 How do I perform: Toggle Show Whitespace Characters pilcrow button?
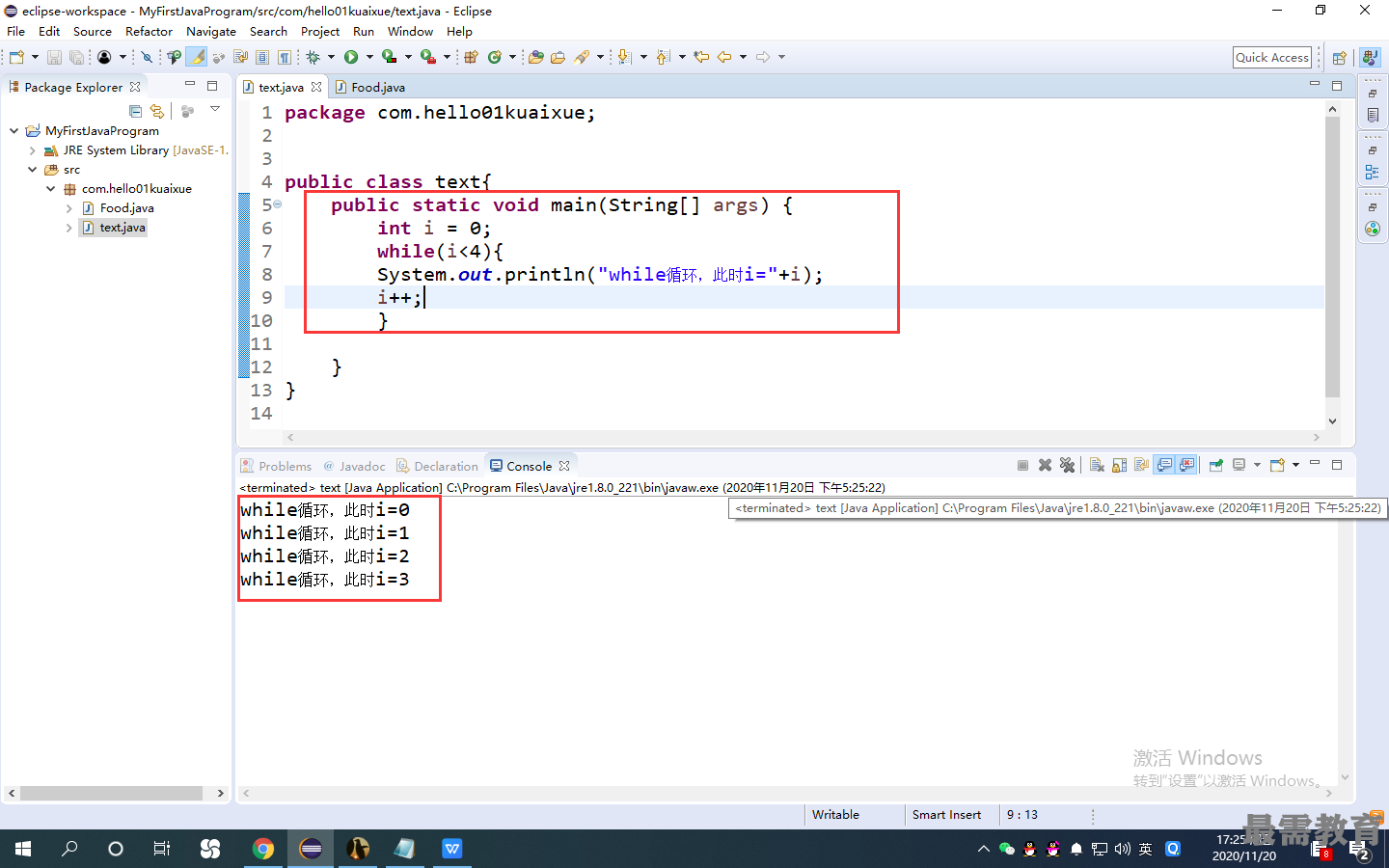[x=285, y=57]
